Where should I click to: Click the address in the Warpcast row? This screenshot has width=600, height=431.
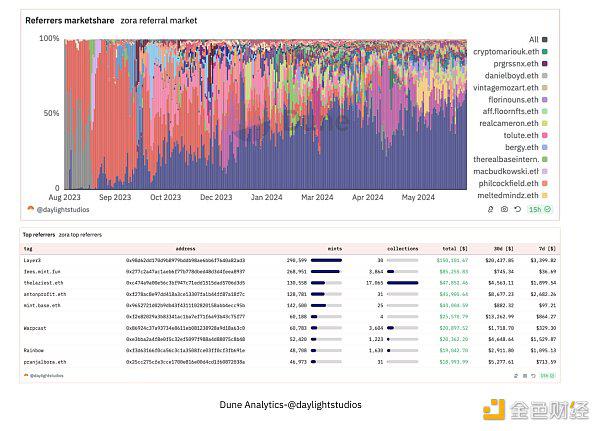186,328
